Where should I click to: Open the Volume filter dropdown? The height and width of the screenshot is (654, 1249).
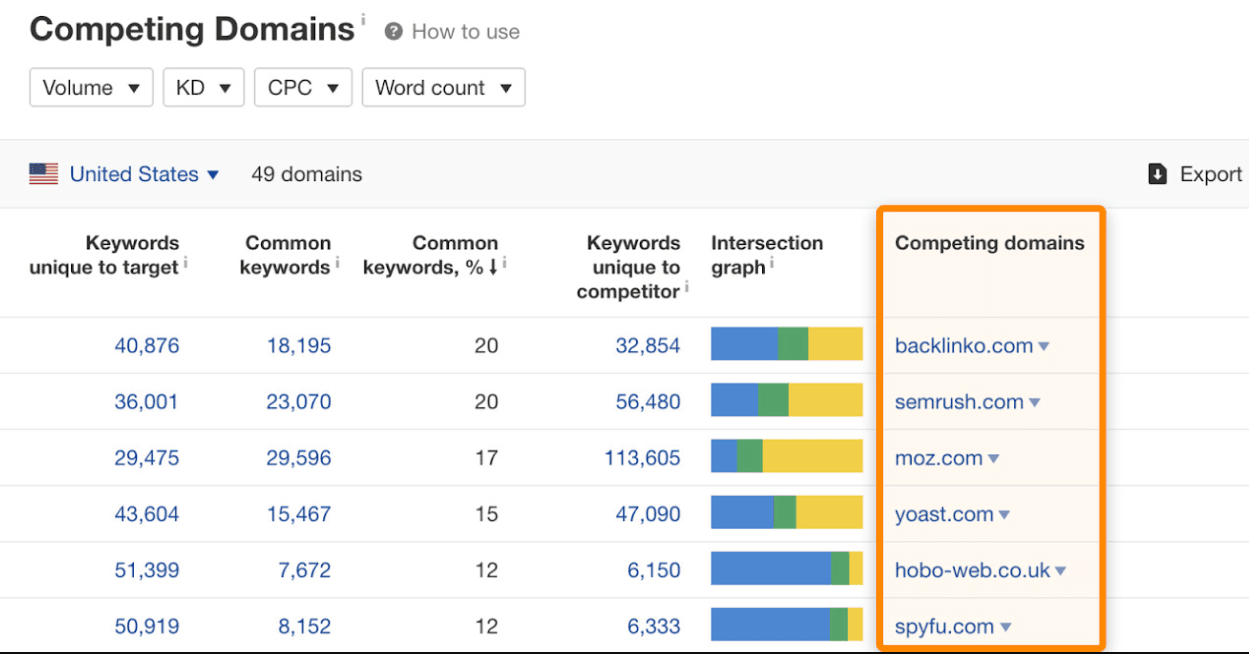click(x=91, y=88)
